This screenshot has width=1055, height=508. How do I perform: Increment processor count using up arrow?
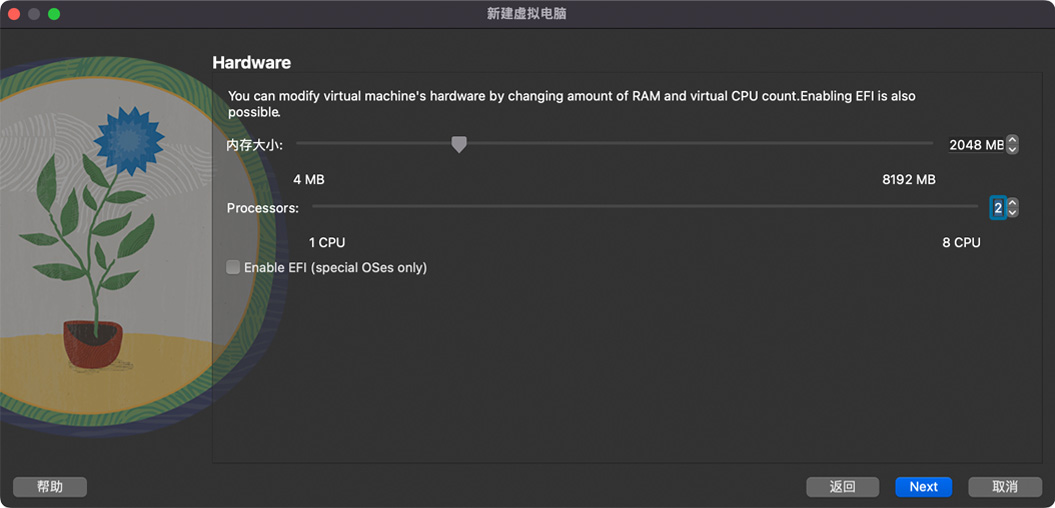click(1012, 203)
